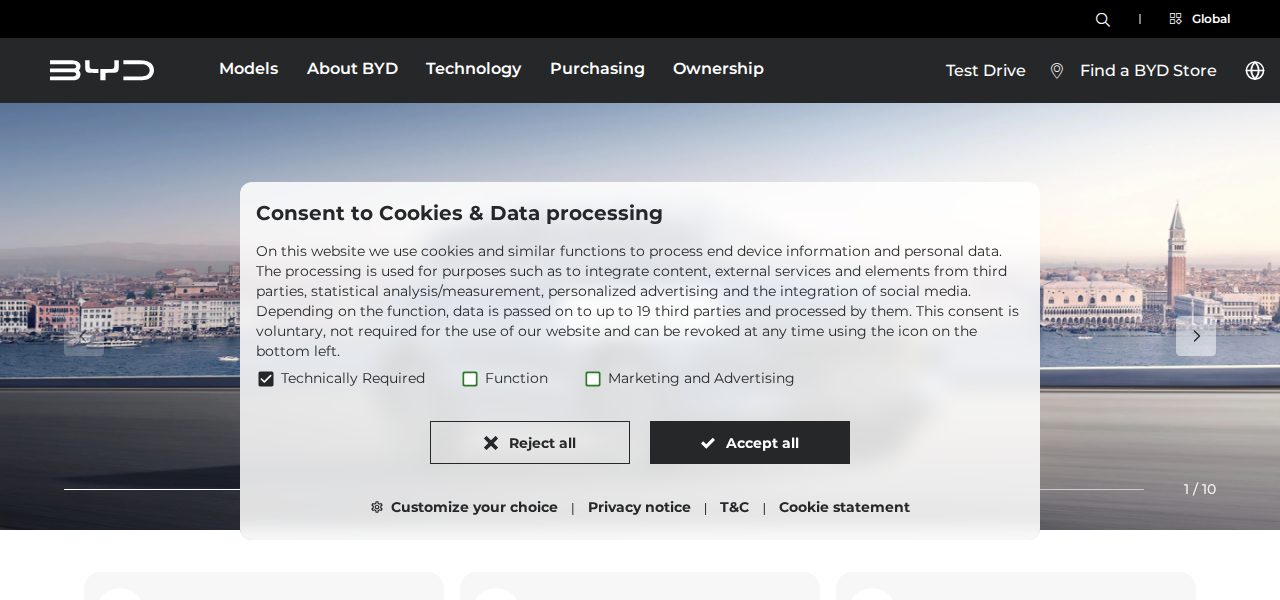This screenshot has height=600, width=1280.
Task: Open search with the magnifier icon
Action: click(x=1102, y=19)
